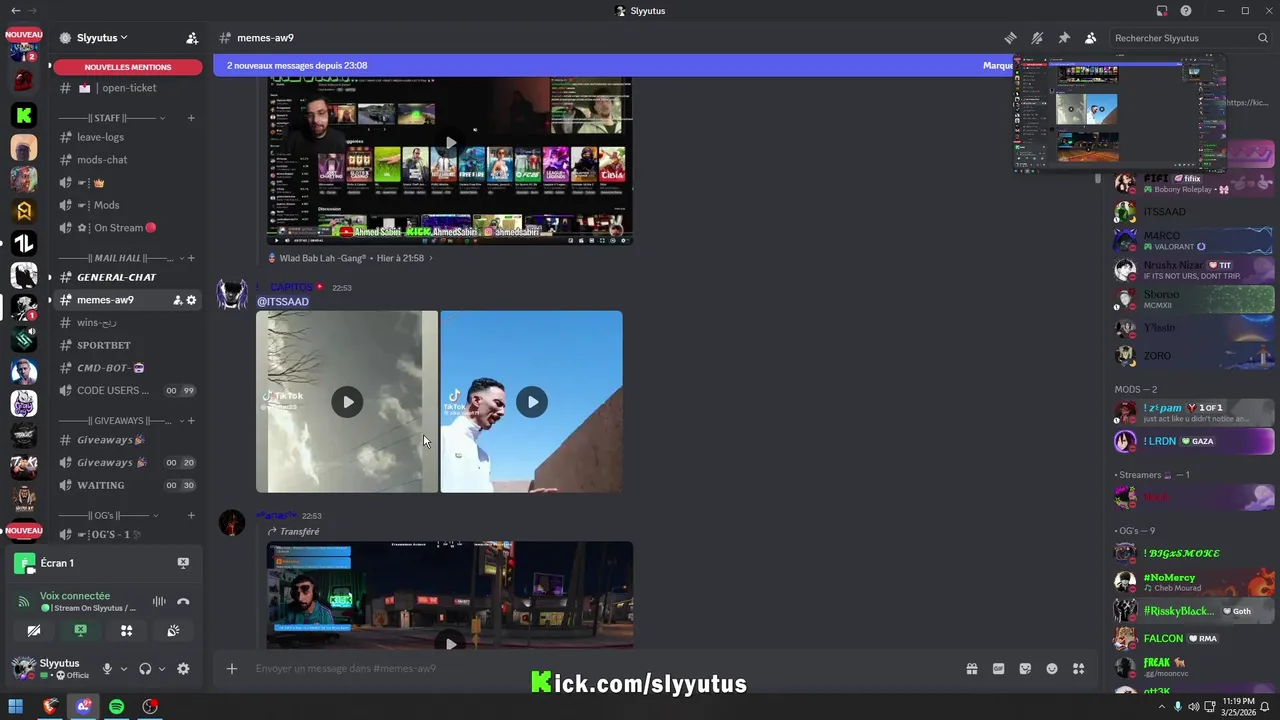Open member ! LRDN profile
The height and width of the screenshot is (720, 1280).
(x=1194, y=441)
